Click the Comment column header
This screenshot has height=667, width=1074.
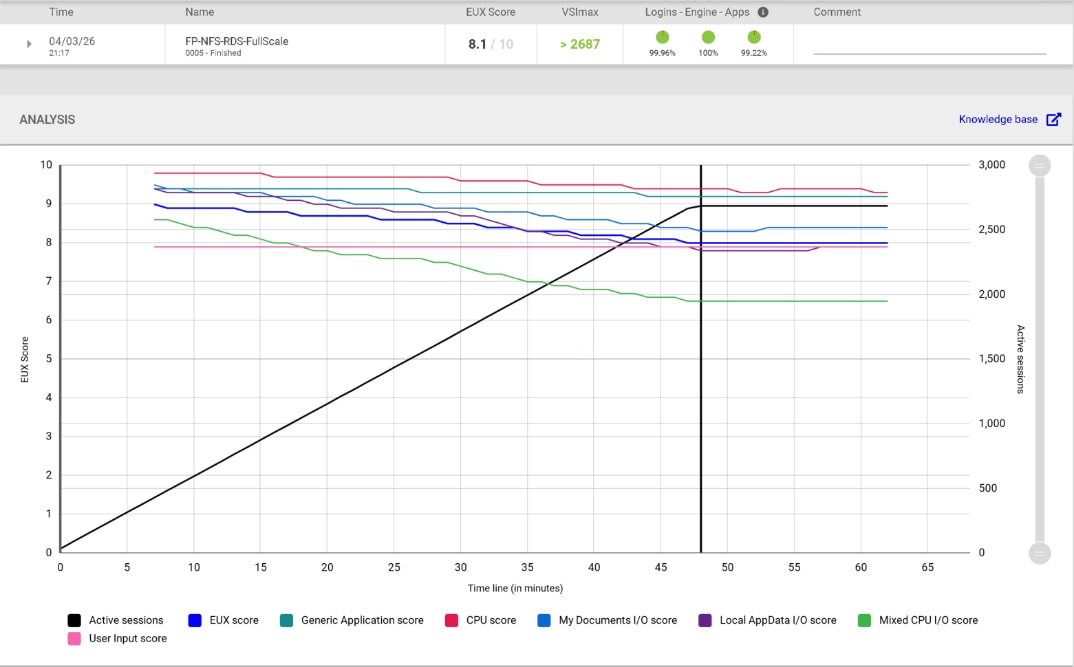[x=837, y=12]
